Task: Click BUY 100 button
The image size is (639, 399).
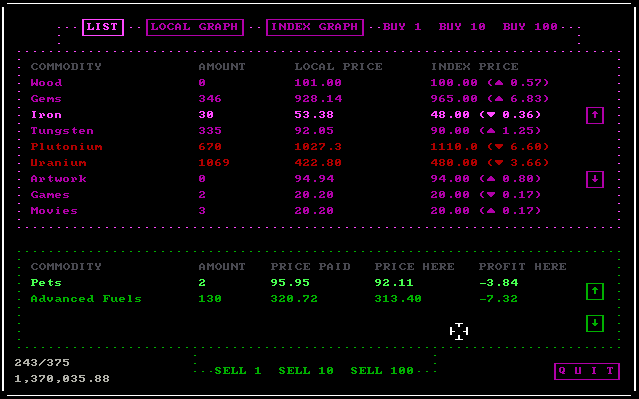Action: pos(530,27)
